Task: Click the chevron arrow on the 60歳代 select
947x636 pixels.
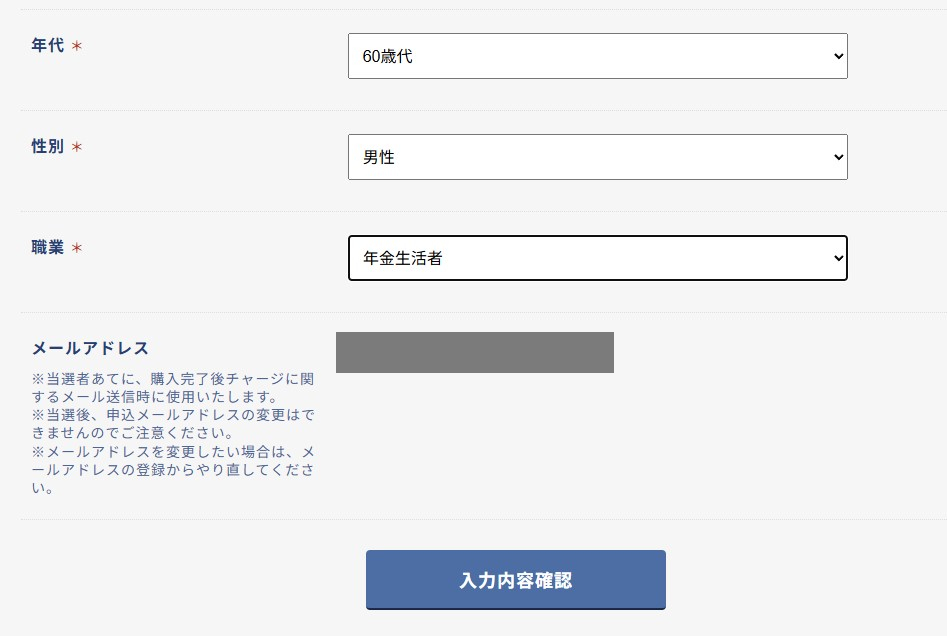Action: [838, 56]
